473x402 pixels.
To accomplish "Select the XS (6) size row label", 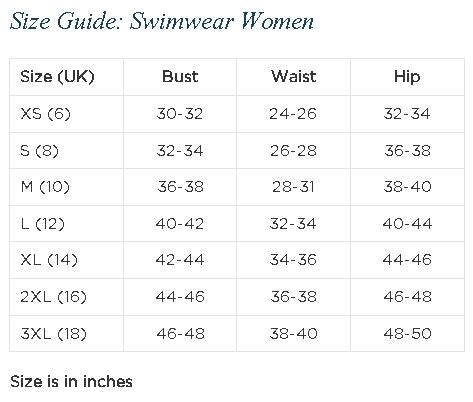I will click(45, 114).
